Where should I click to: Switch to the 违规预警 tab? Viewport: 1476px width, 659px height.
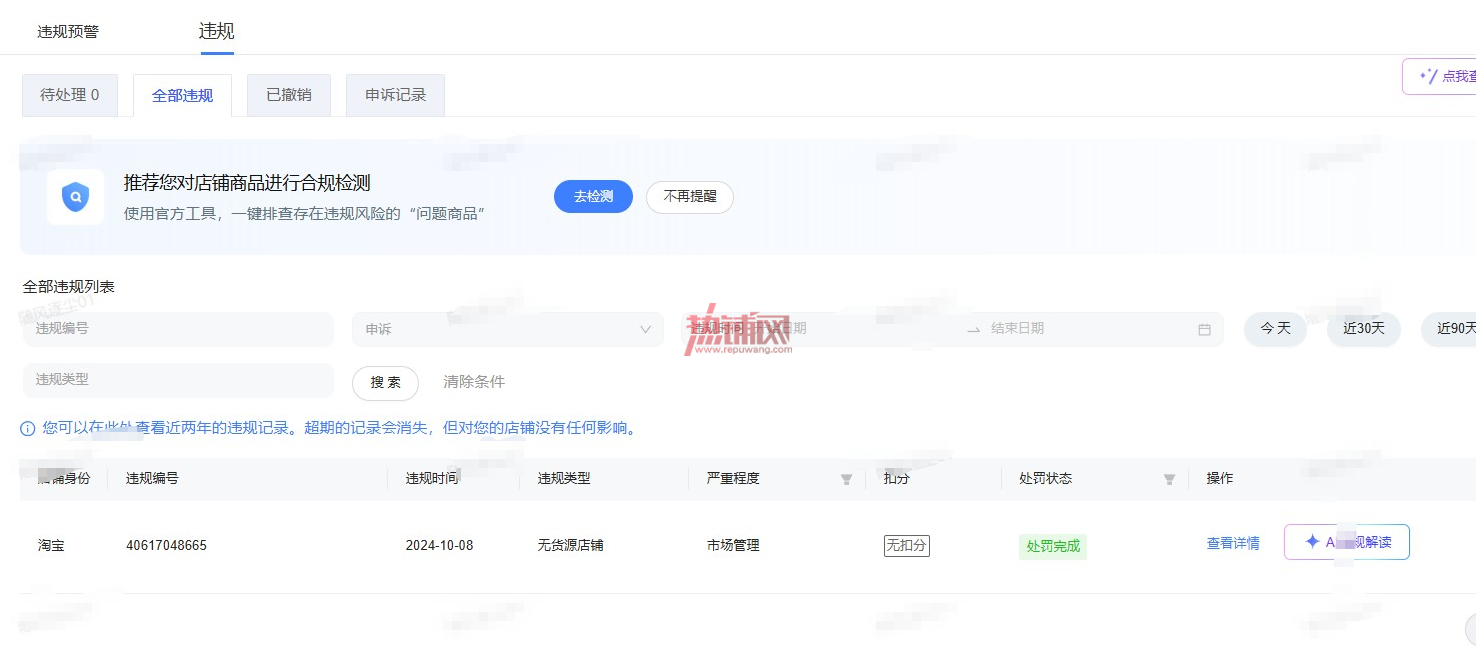(x=68, y=31)
